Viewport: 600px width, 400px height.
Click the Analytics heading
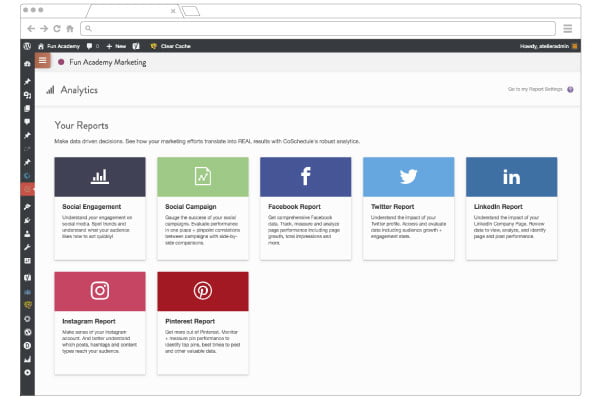coord(79,90)
